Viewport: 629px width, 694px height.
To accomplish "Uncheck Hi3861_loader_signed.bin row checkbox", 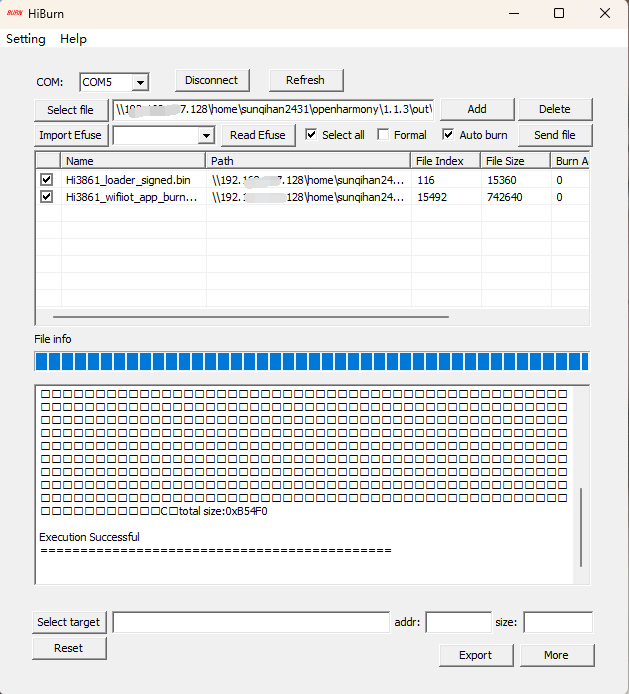I will (x=46, y=180).
